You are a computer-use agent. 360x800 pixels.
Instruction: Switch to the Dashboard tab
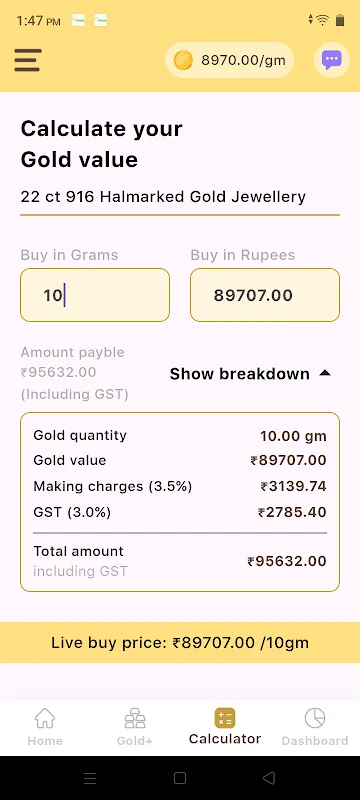point(315,727)
